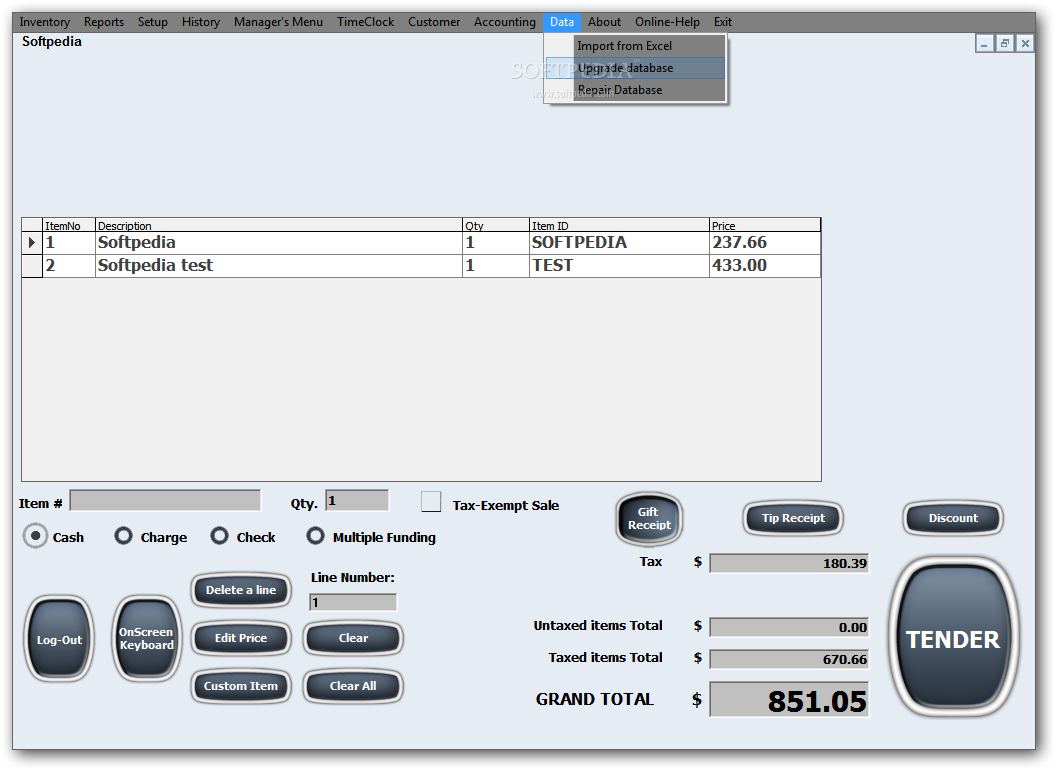
Task: Open the Manager's Menu
Action: (x=278, y=22)
